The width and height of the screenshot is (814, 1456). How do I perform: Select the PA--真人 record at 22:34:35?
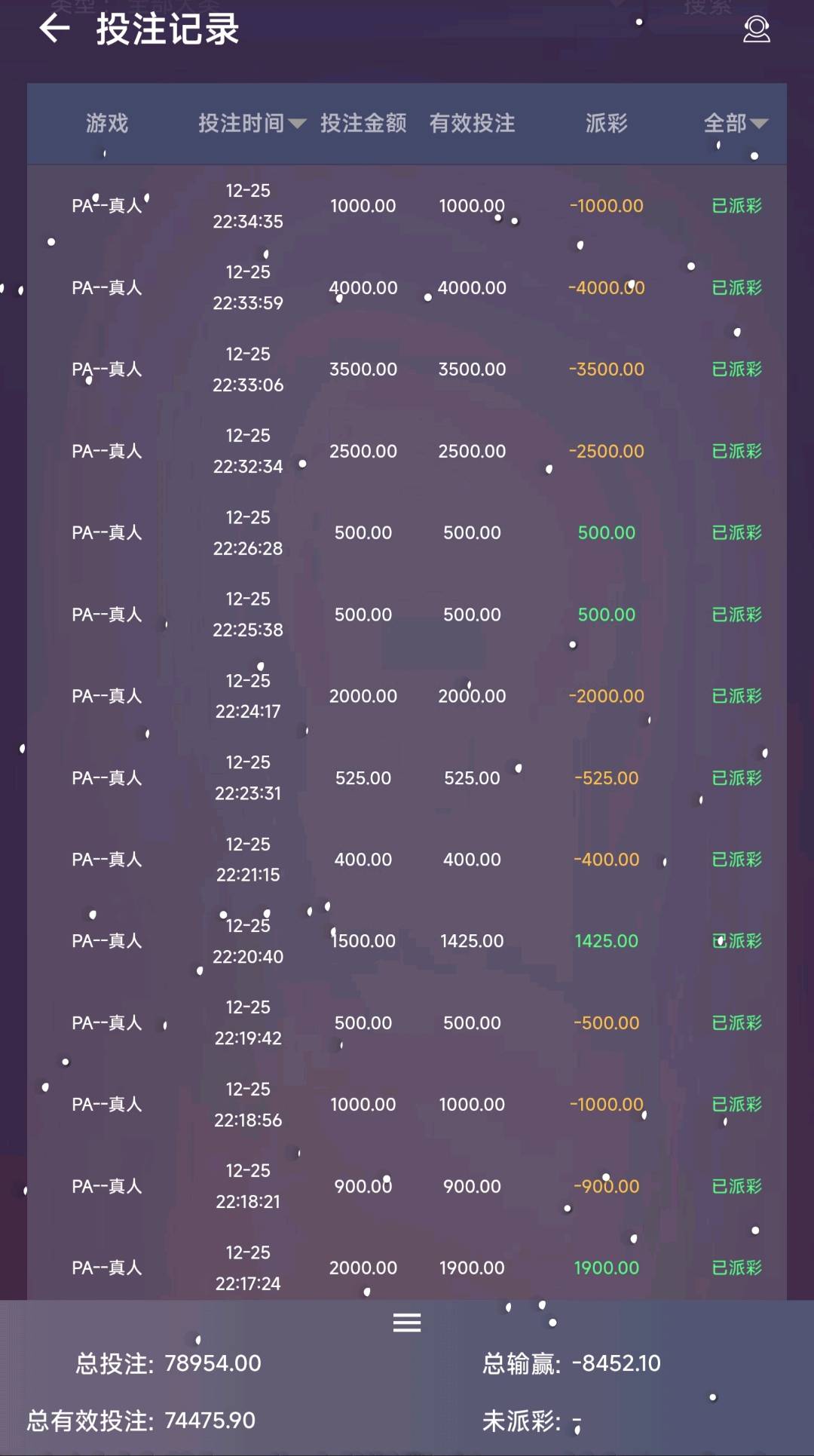click(107, 204)
